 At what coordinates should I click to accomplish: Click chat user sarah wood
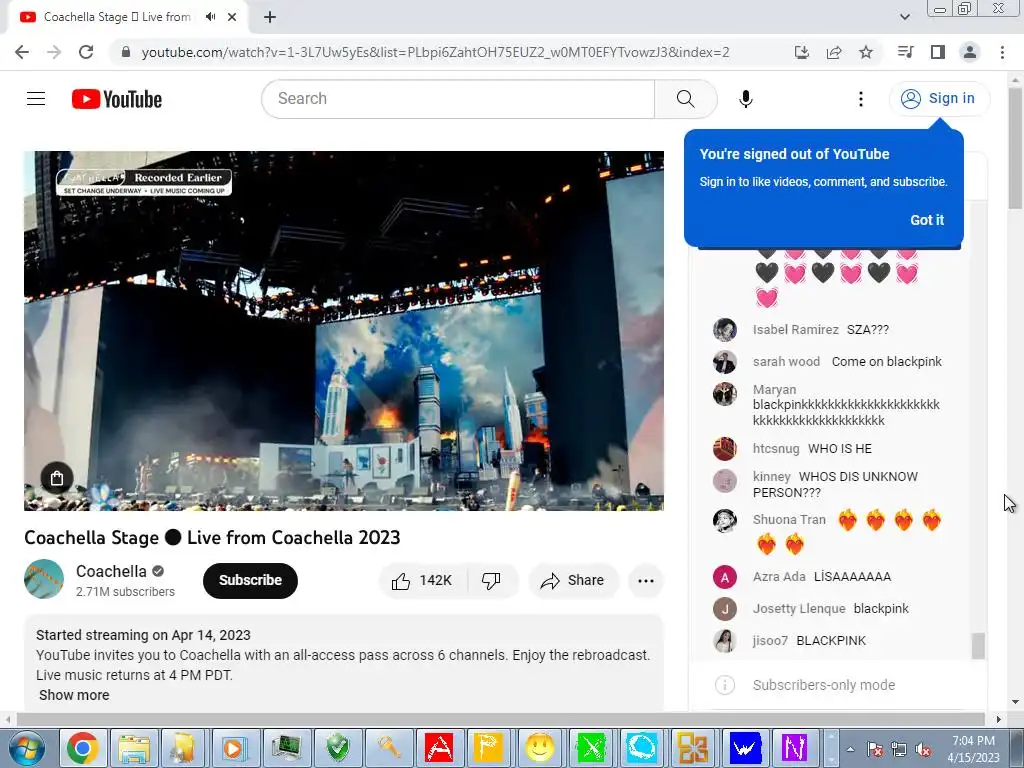coord(786,362)
